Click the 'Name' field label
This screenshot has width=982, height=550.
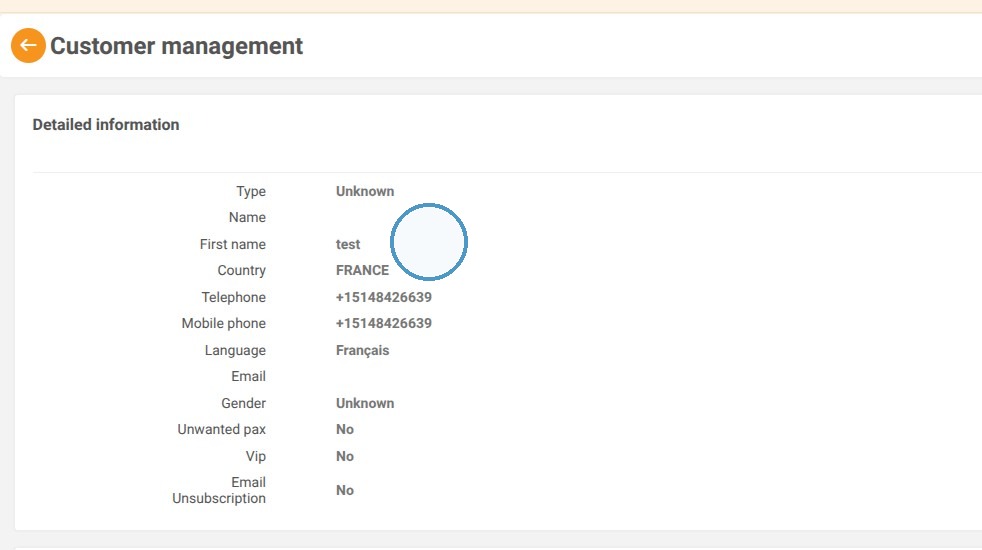[247, 217]
